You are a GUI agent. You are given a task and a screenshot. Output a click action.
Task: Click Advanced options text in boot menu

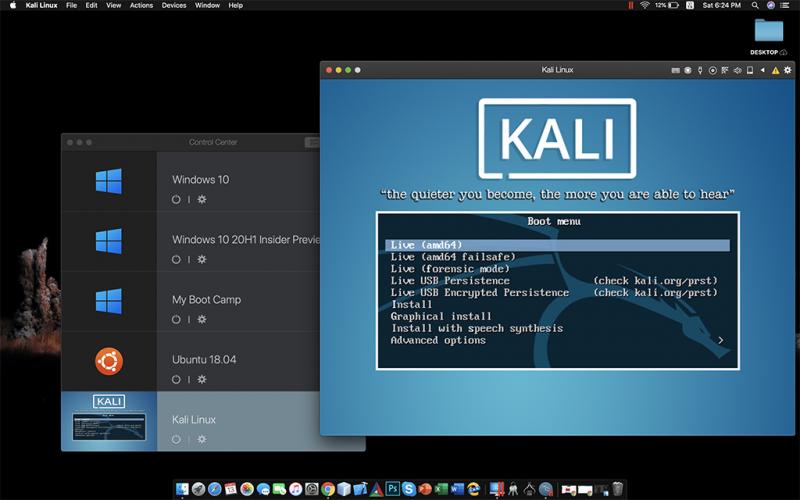pyautogui.click(x=438, y=340)
